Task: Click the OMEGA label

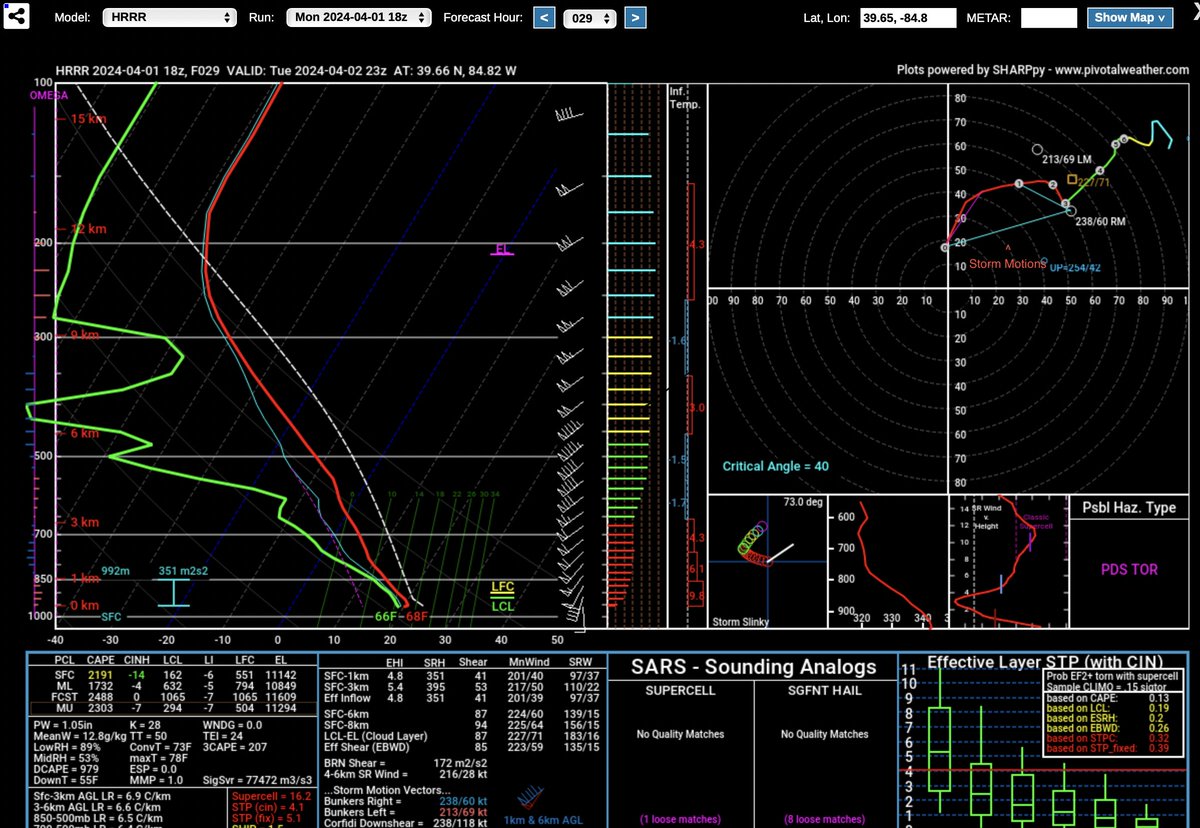Action: point(49,96)
